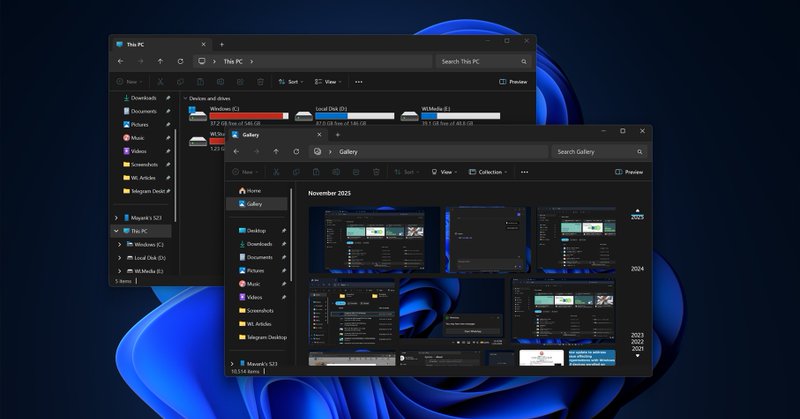Image resolution: width=800 pixels, height=419 pixels.
Task: Close the Gallery tab
Action: coord(319,135)
